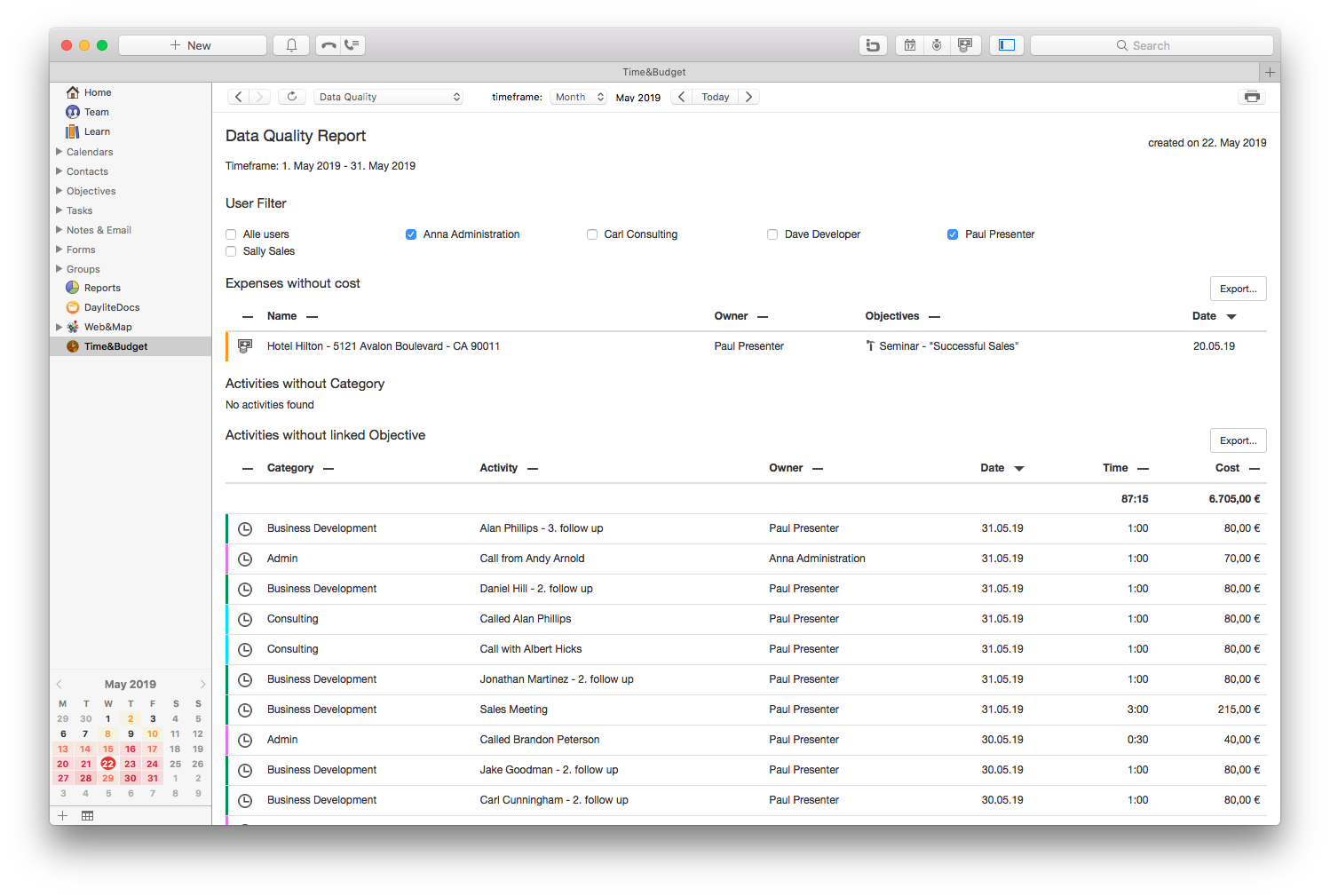Toggle the sidebar panel icon

tap(1007, 45)
